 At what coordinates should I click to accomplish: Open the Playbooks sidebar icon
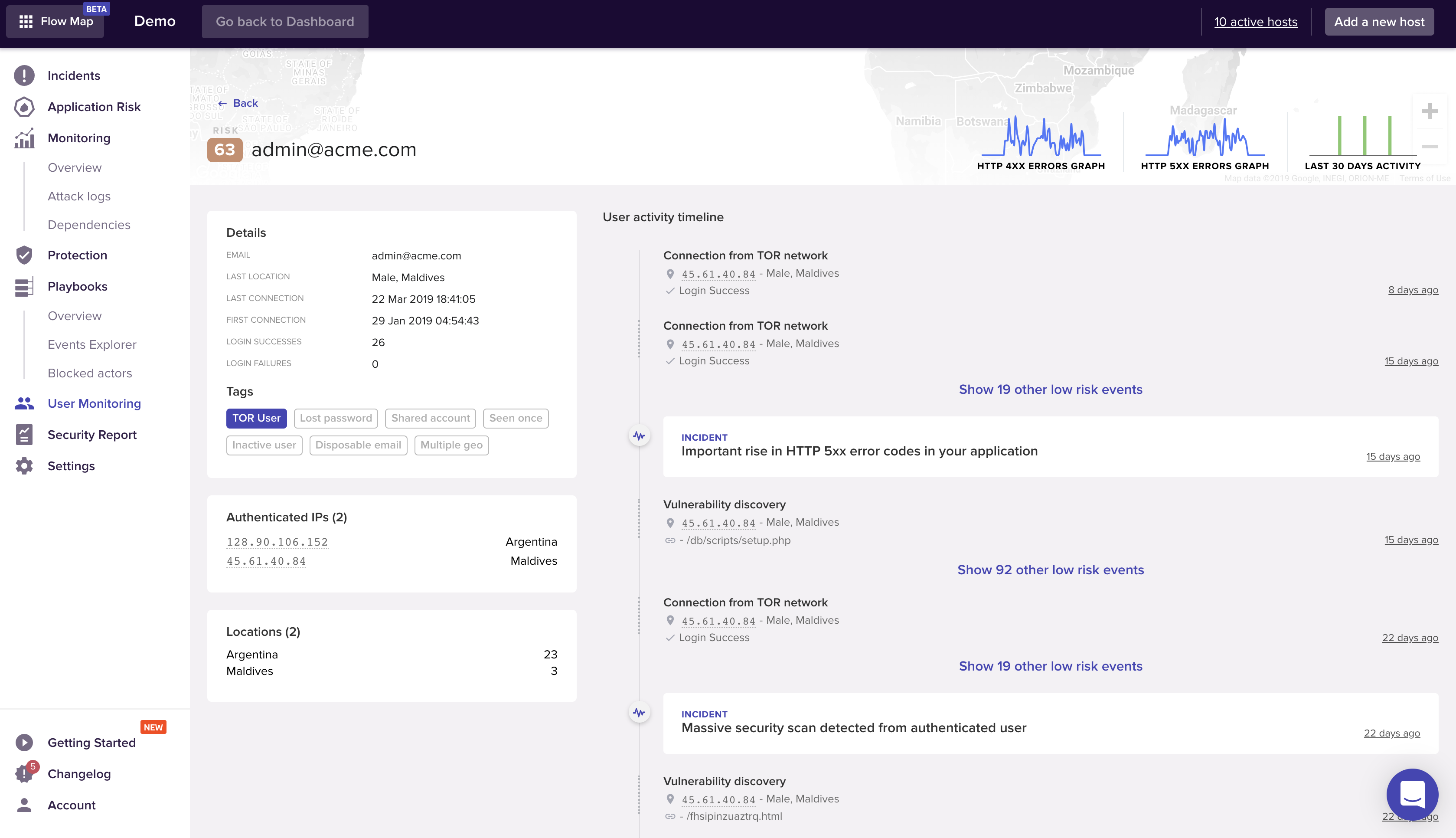click(24, 287)
